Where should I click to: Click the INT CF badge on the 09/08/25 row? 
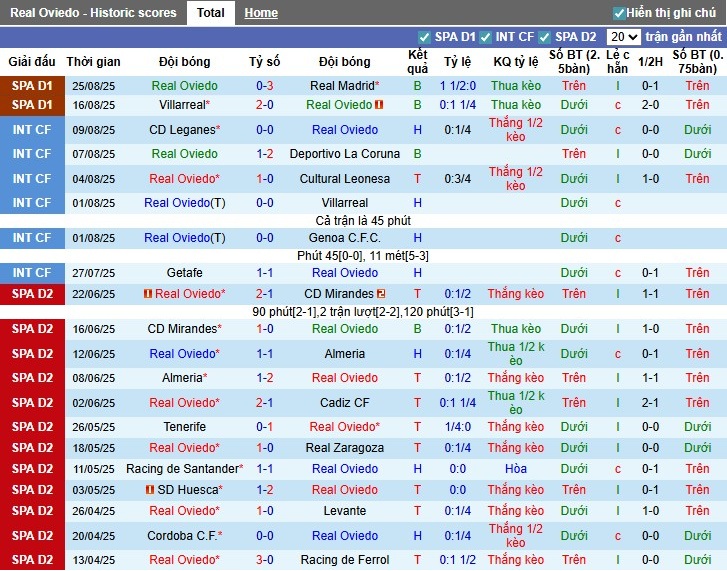click(x=32, y=130)
